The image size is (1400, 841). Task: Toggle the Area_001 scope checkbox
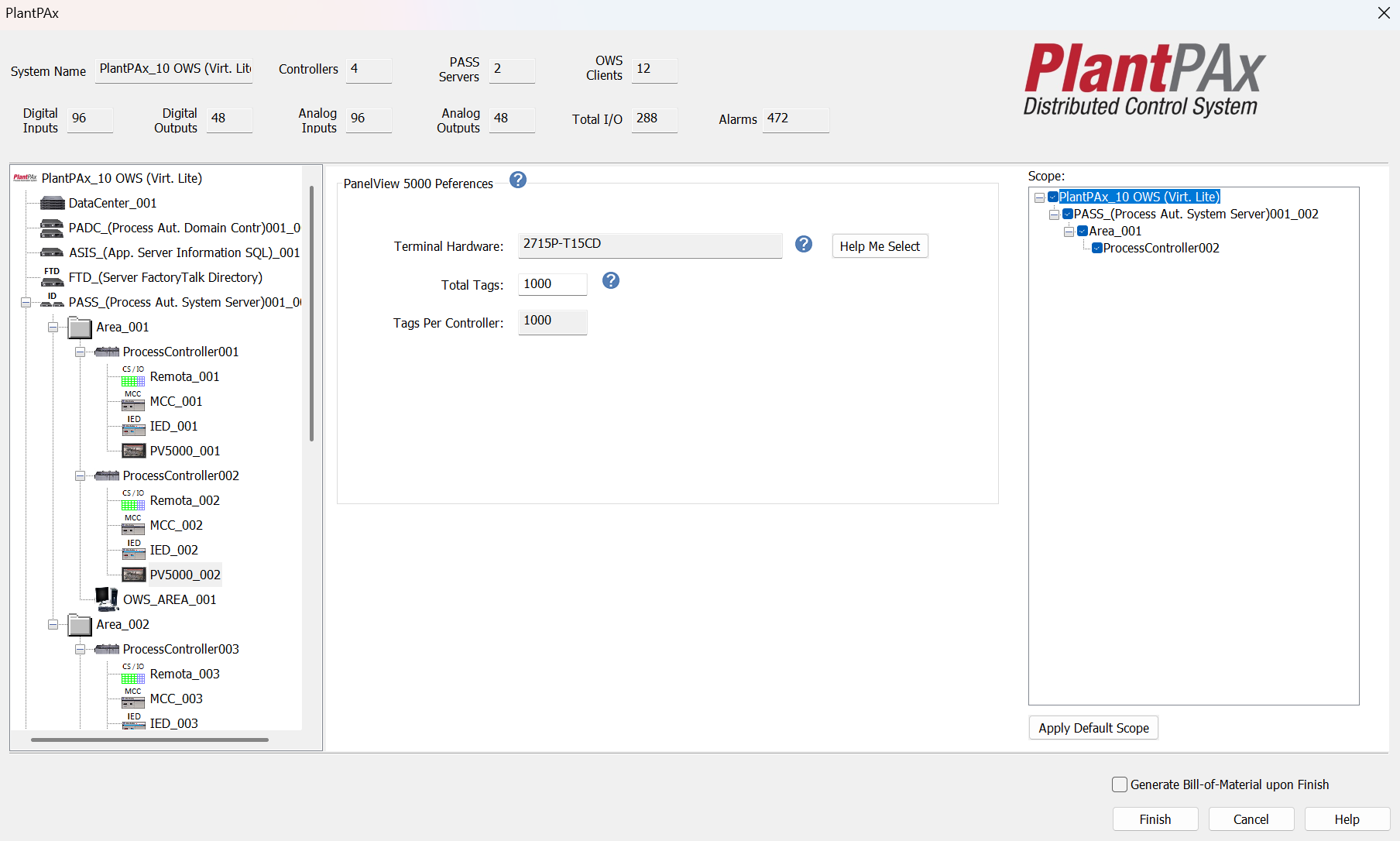[x=1083, y=231]
